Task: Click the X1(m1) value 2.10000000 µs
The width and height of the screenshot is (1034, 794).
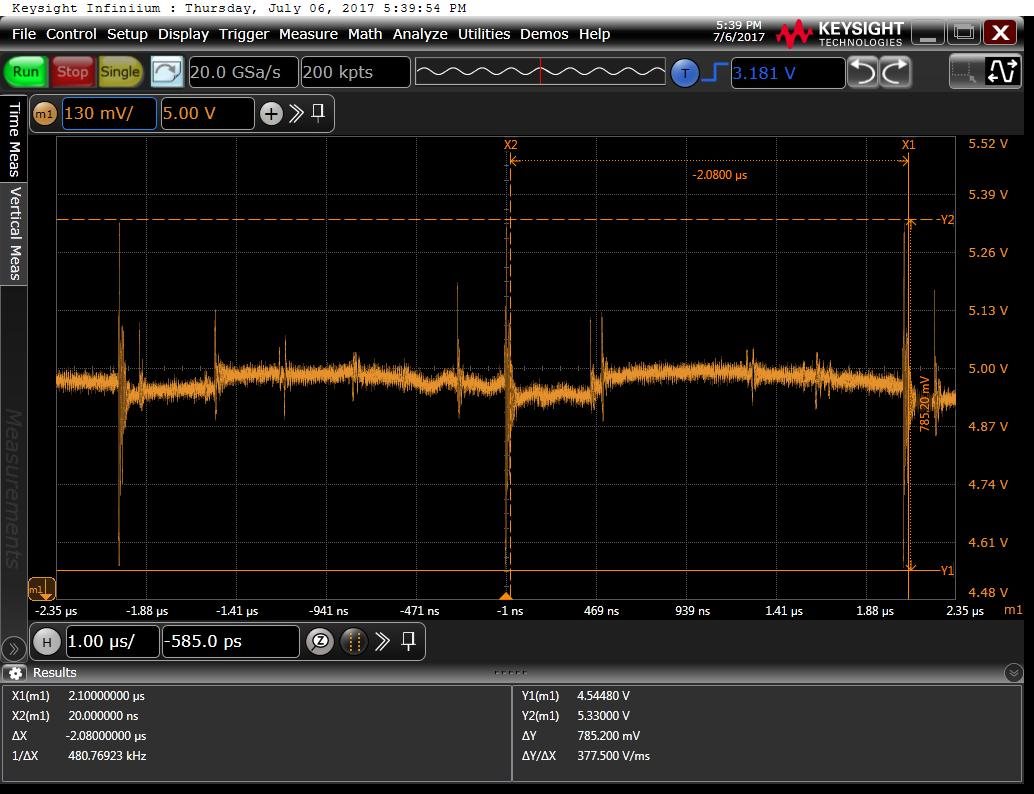Action: click(x=106, y=696)
